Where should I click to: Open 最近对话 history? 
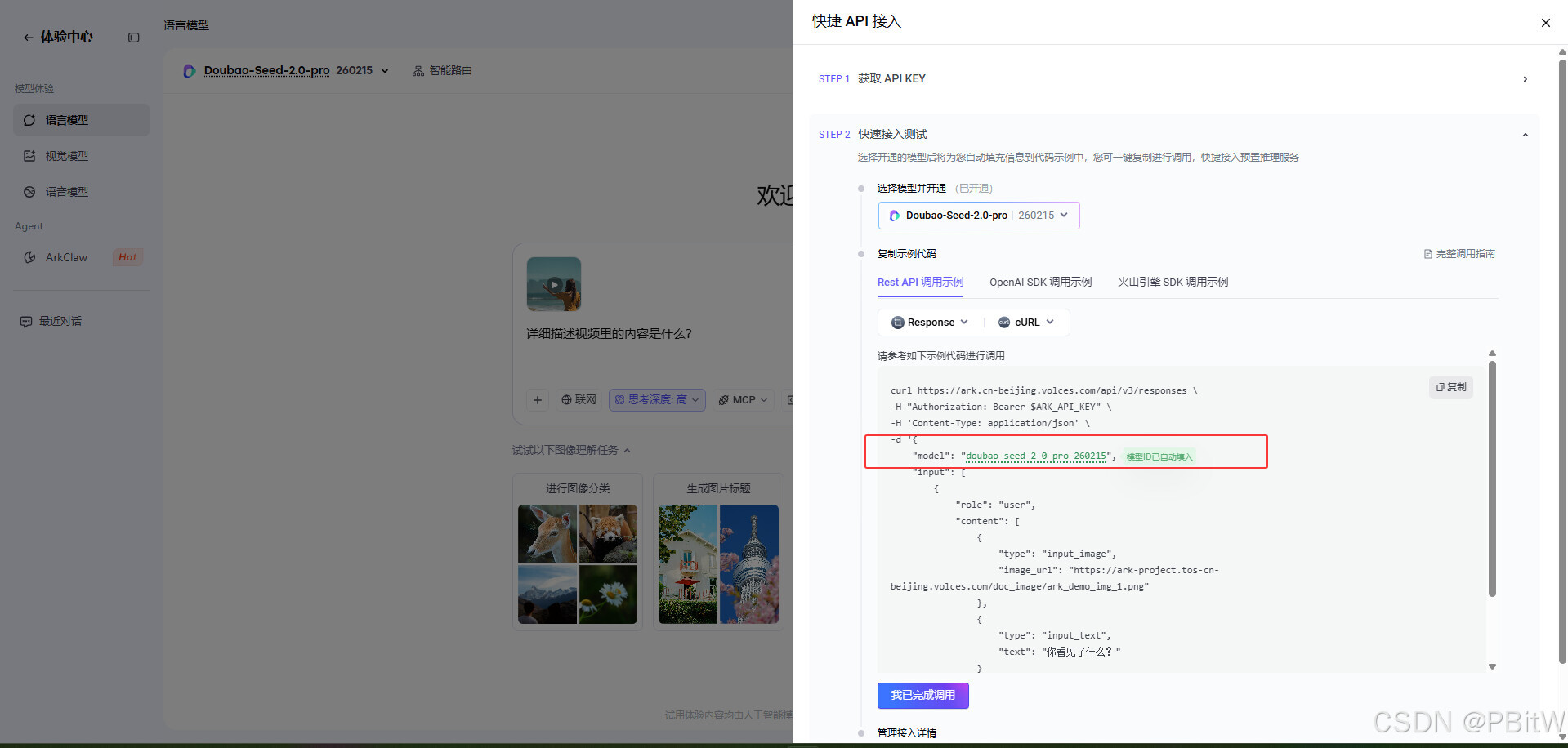pyautogui.click(x=60, y=321)
